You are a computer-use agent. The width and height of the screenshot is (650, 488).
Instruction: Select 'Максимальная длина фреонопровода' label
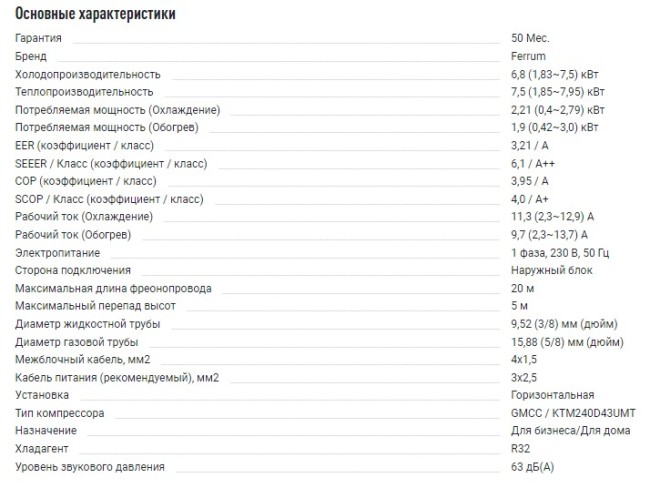coord(113,289)
